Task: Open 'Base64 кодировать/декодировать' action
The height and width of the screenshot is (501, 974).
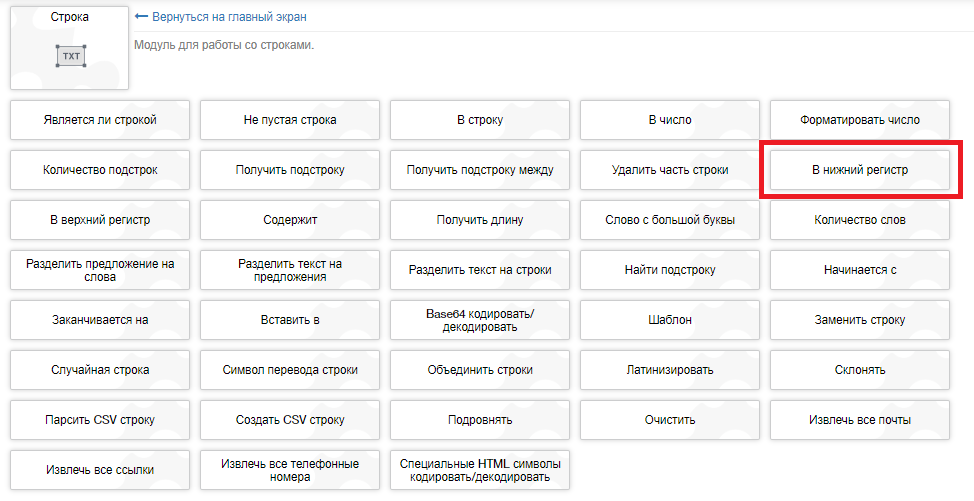Action: [x=480, y=320]
